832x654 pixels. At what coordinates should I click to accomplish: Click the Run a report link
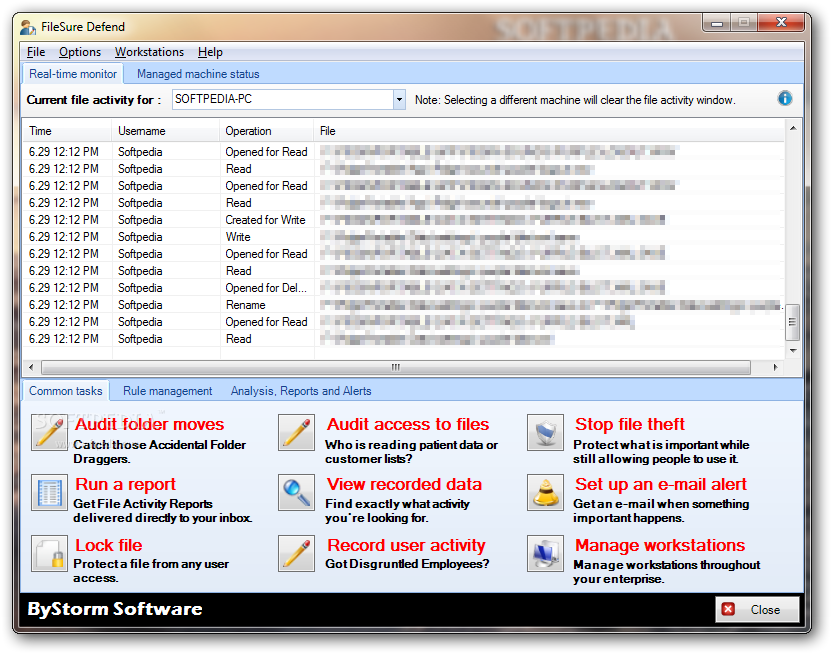coord(125,484)
